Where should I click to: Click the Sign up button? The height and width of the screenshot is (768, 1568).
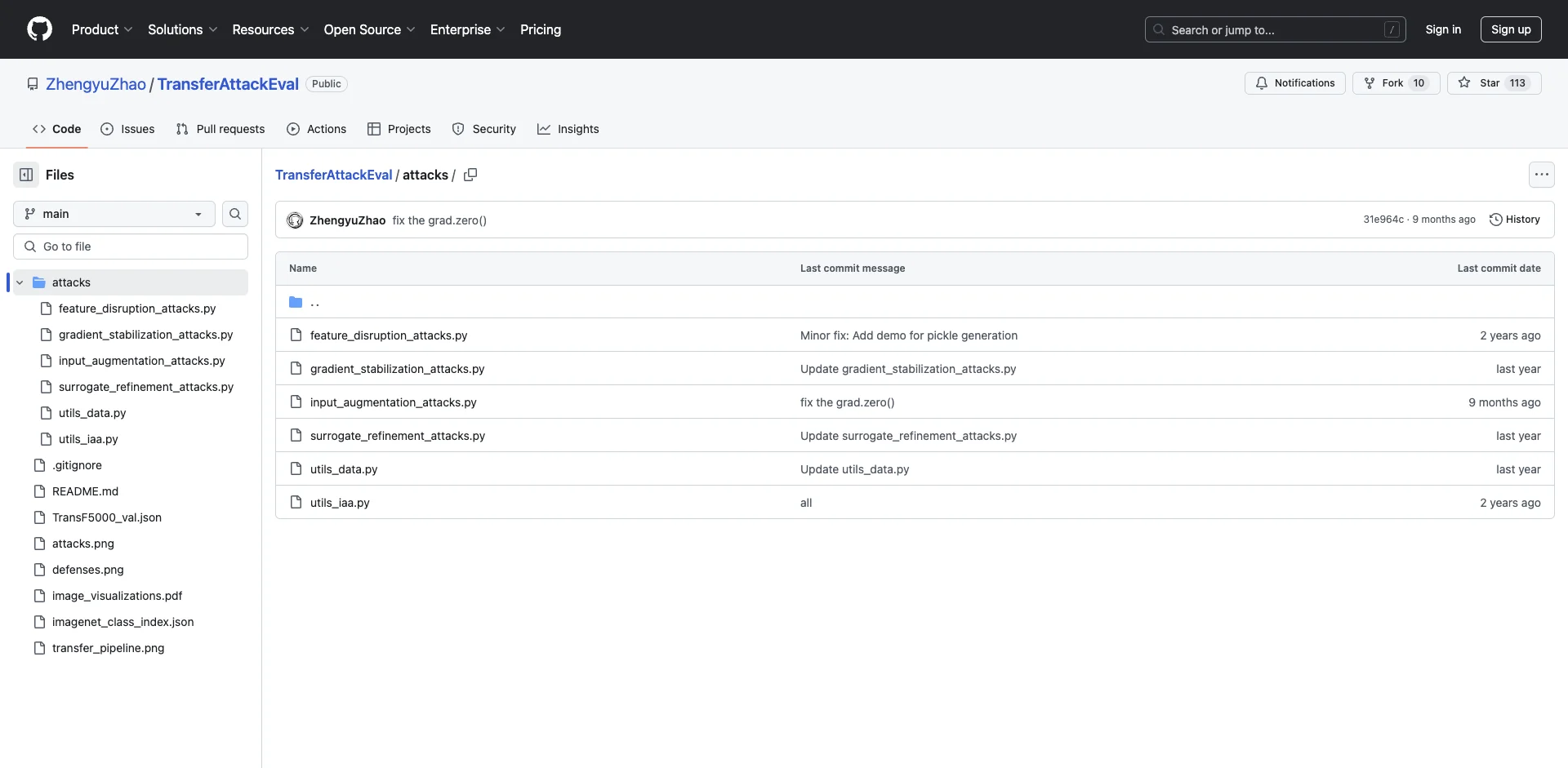pos(1511,29)
